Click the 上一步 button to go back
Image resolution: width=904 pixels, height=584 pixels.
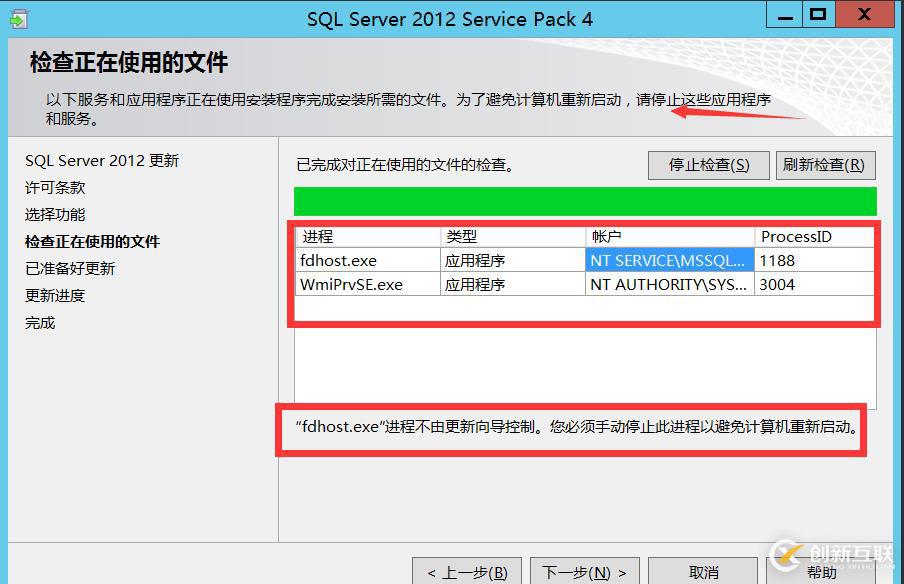click(467, 570)
